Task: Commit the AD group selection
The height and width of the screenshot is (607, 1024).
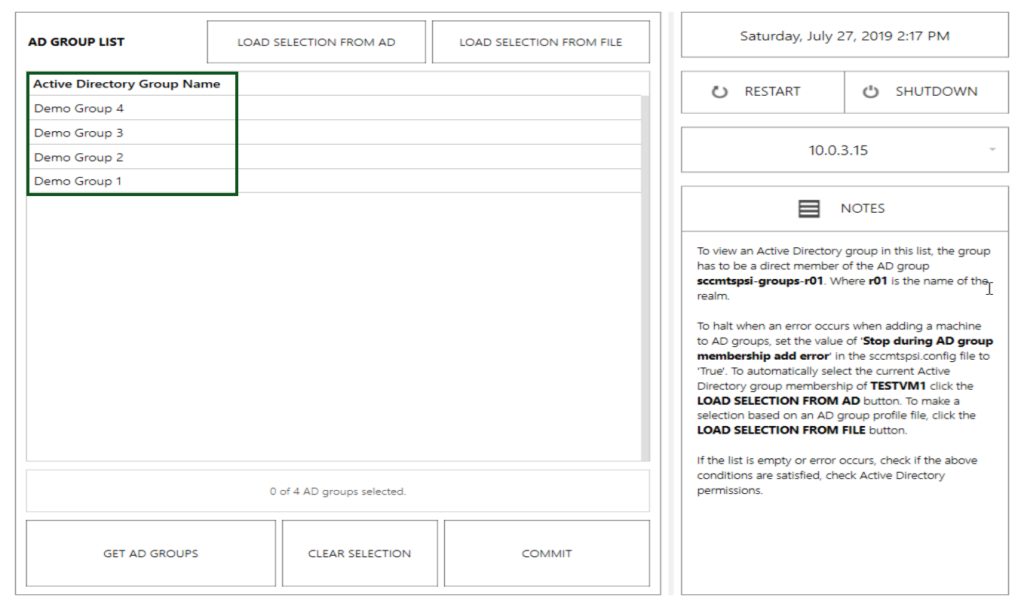Action: pyautogui.click(x=546, y=553)
